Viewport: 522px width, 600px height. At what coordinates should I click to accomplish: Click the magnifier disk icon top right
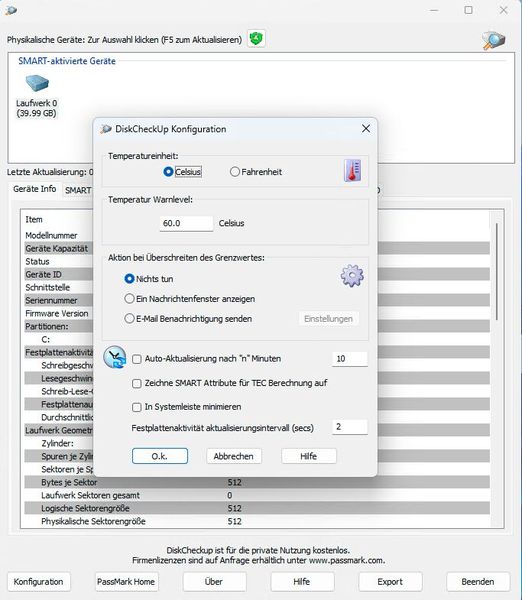tap(493, 40)
